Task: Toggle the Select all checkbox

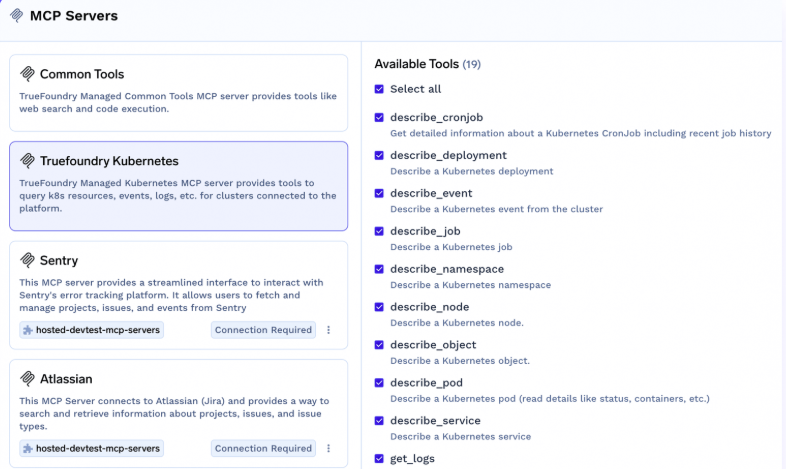Action: pyautogui.click(x=379, y=89)
